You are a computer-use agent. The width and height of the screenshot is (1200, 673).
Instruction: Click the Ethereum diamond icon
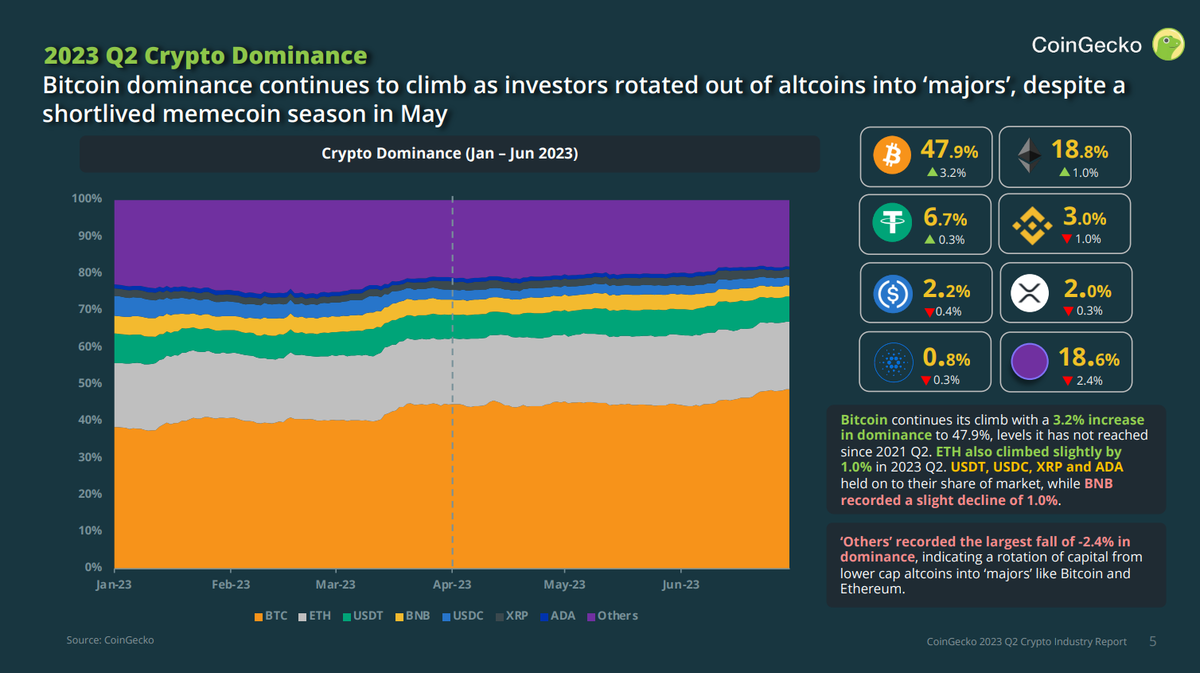coord(1028,156)
